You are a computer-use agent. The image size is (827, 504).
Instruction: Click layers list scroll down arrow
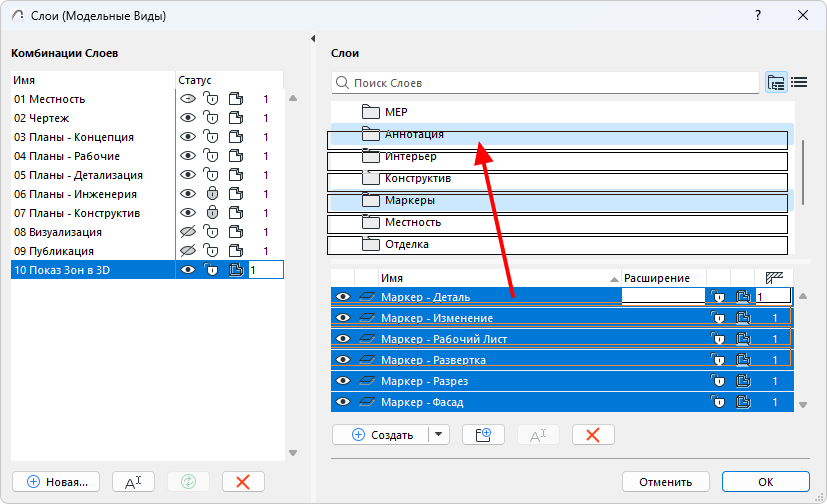click(803, 405)
